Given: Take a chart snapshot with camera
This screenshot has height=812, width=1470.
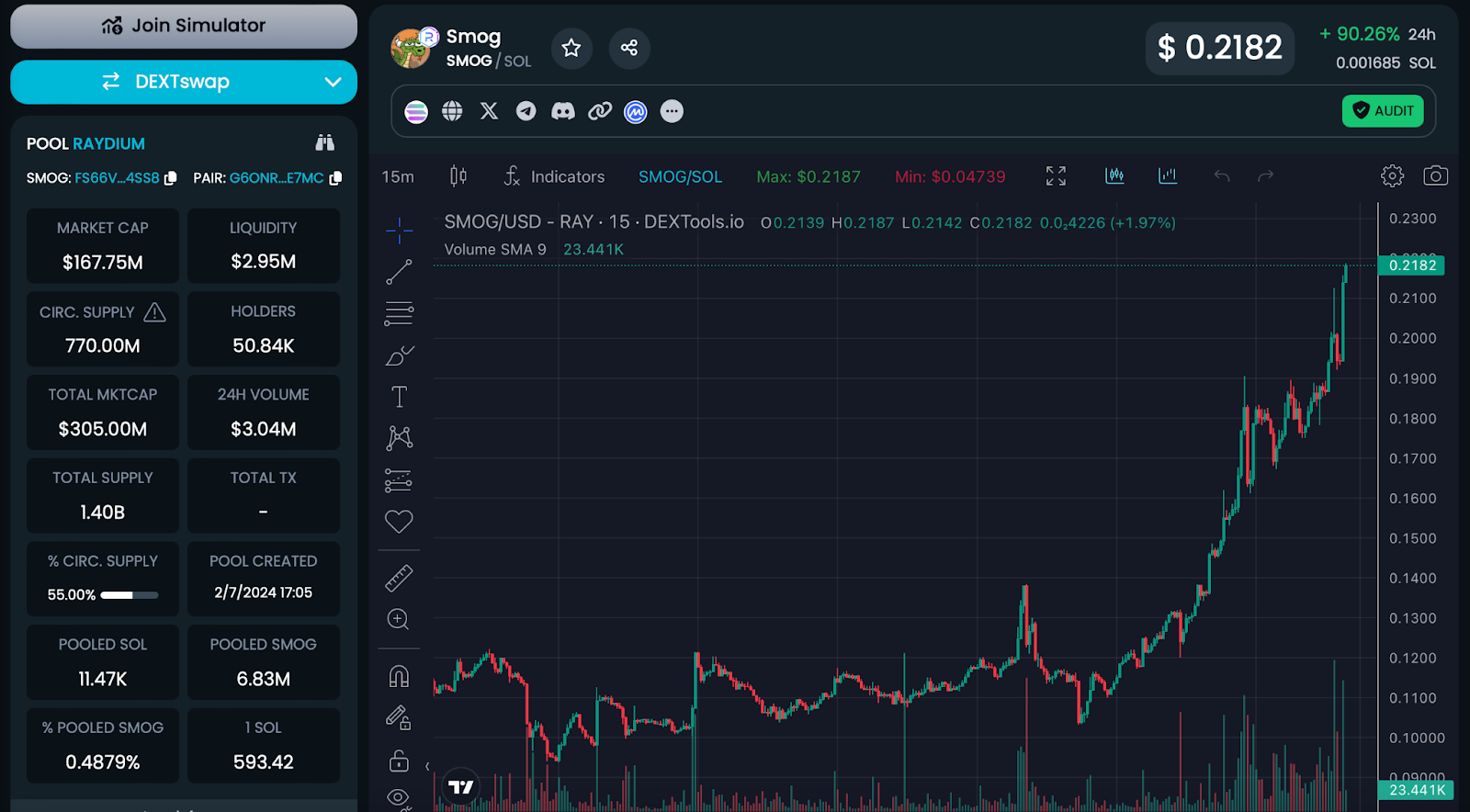Looking at the screenshot, I should 1435,175.
